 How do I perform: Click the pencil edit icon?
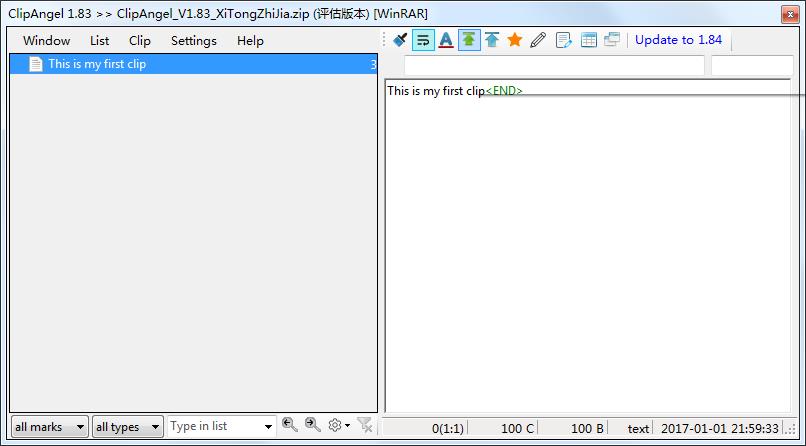[x=538, y=40]
